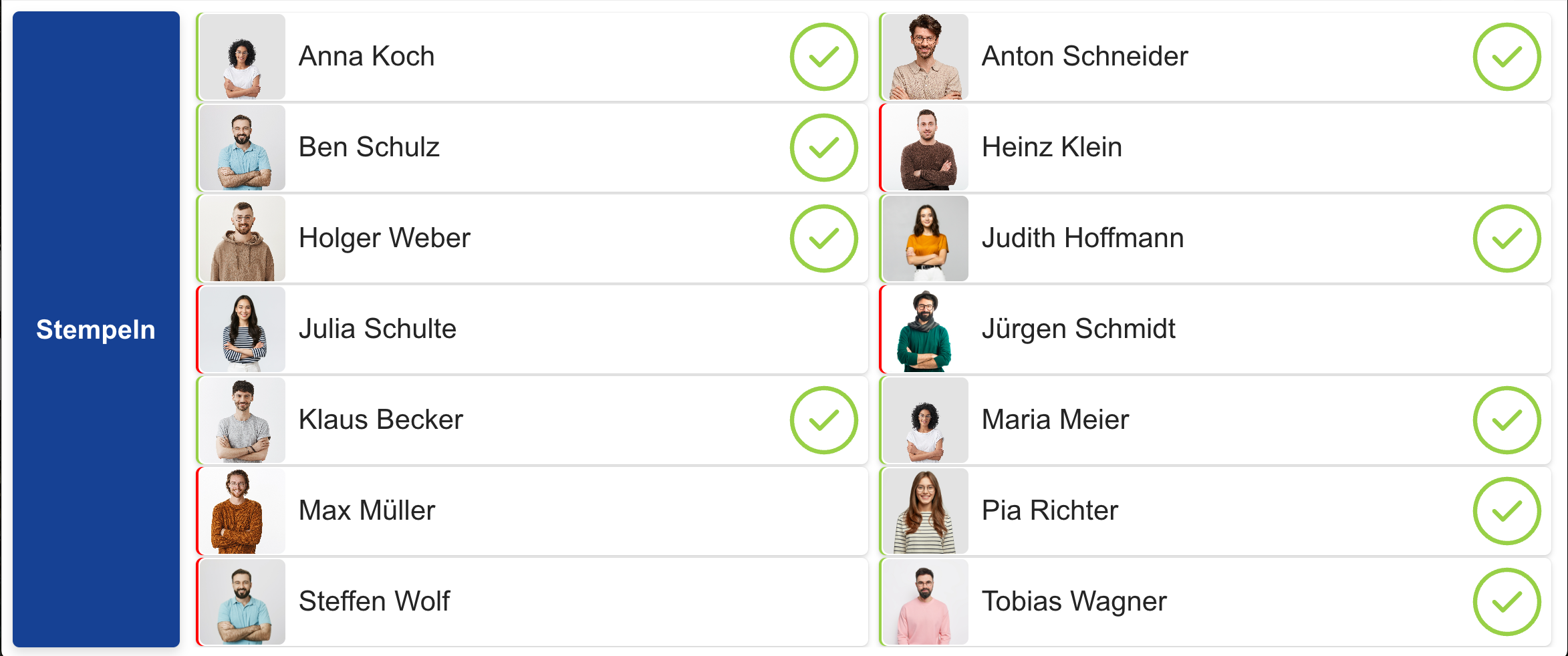1568x656 pixels.
Task: Select the Steffen Wolf employee name
Action: tap(374, 601)
